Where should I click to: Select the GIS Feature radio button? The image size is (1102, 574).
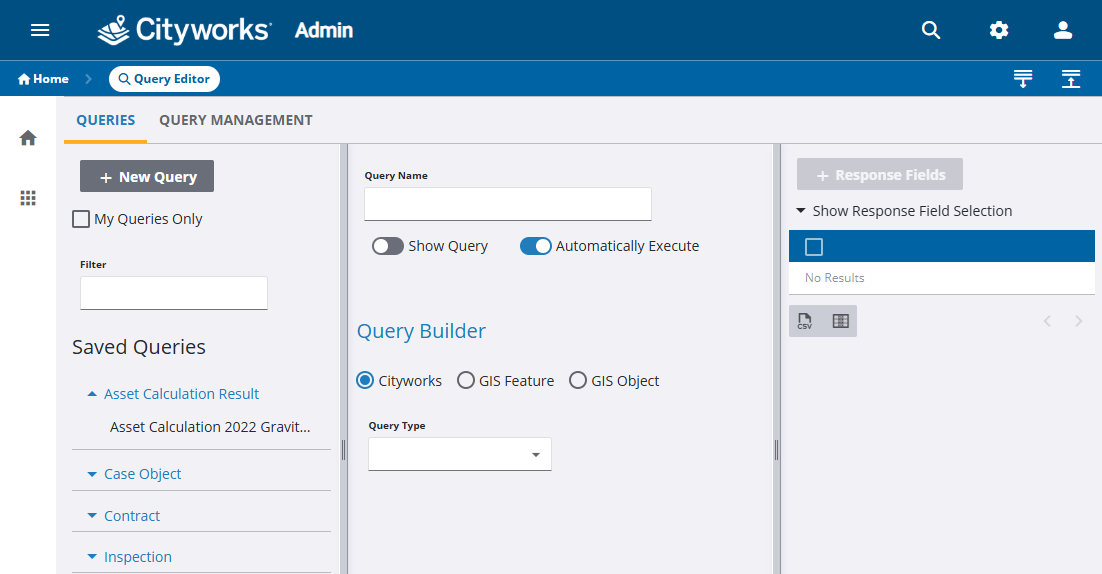[x=466, y=381]
